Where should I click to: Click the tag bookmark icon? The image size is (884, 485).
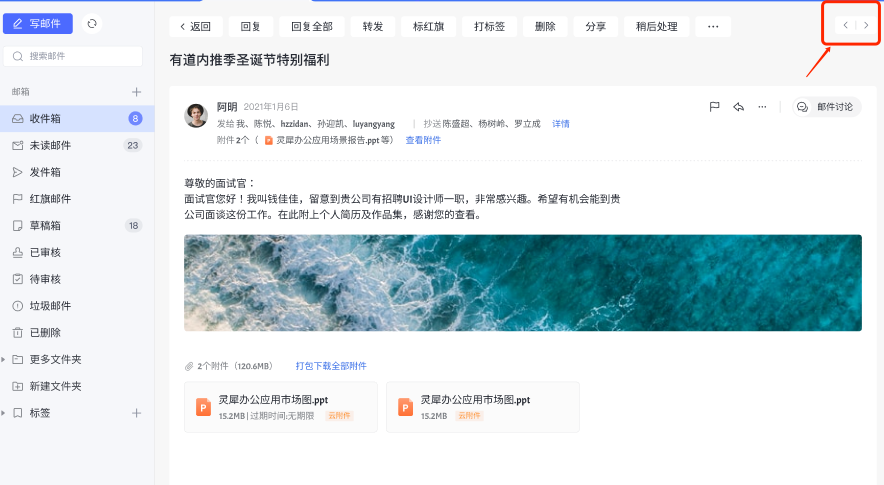click(x=18, y=413)
